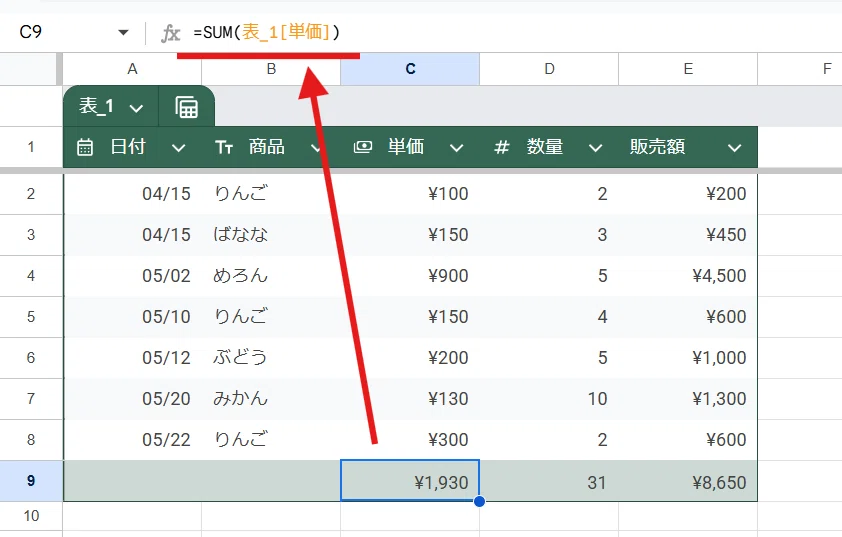This screenshot has width=842, height=537.
Task: Click the currency type icon in 単価 header
Action: point(362,147)
